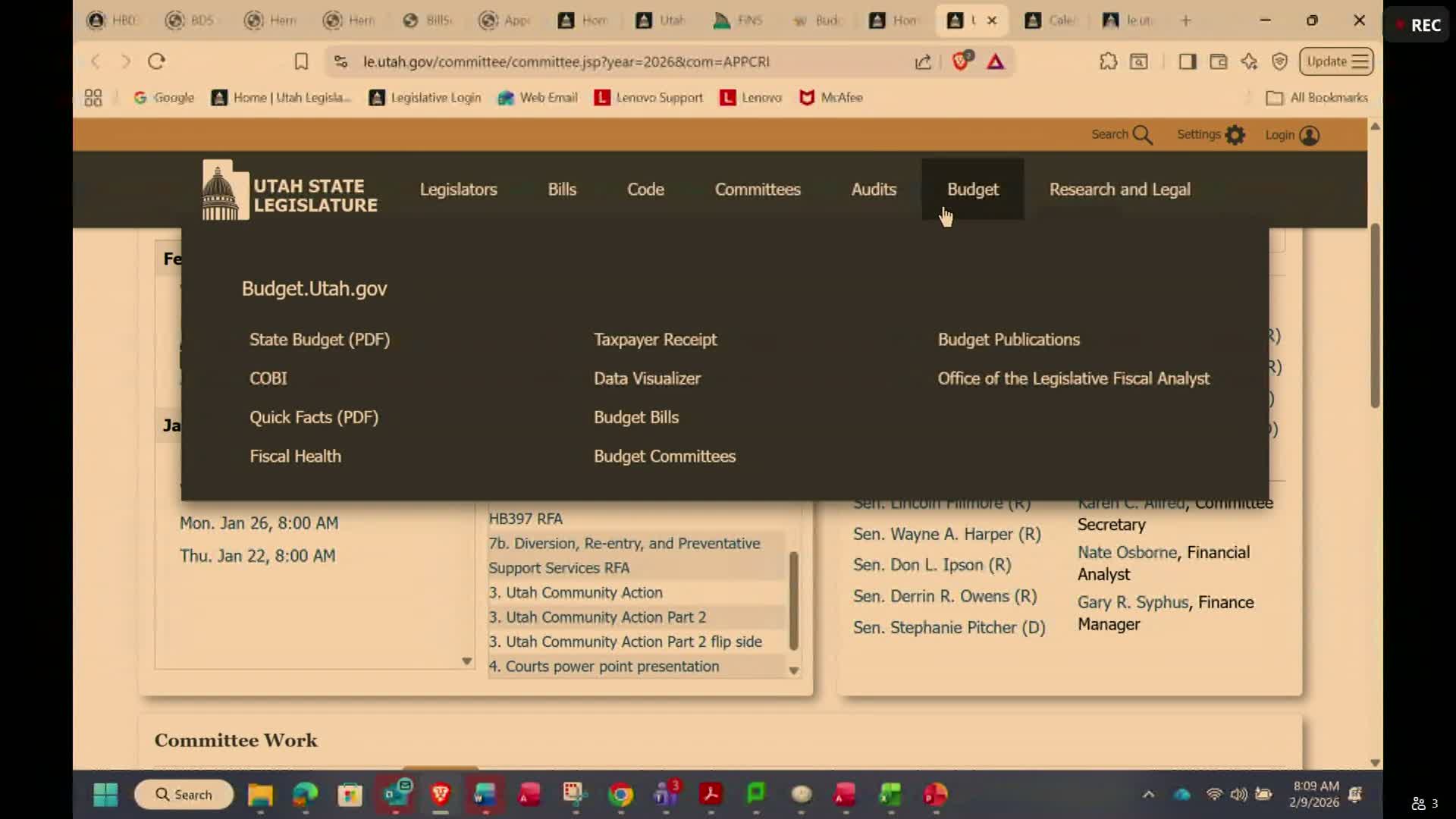Click the materials list scrollbar thumb

click(793, 599)
